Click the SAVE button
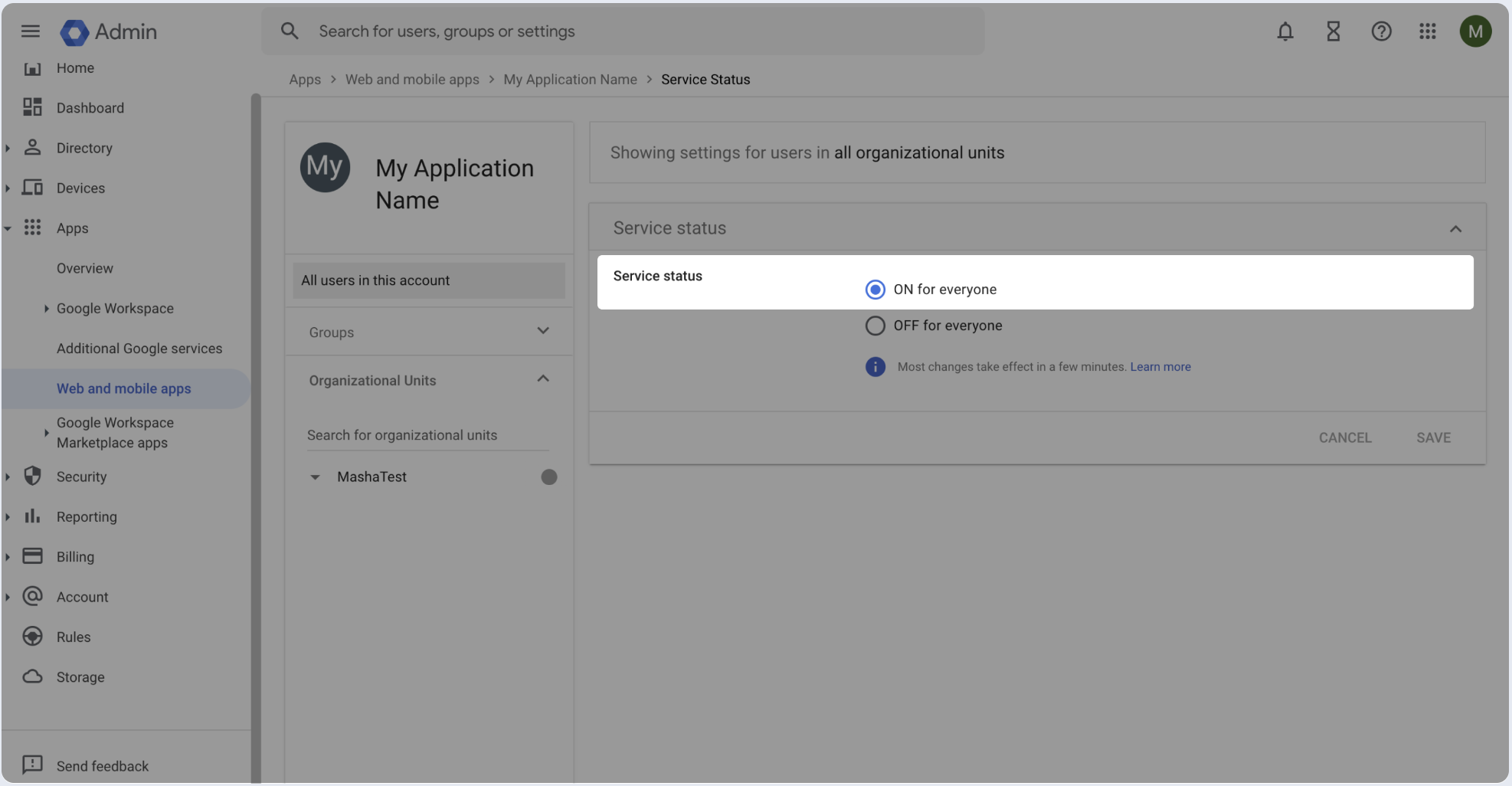This screenshot has width=1512, height=786. [x=1433, y=437]
